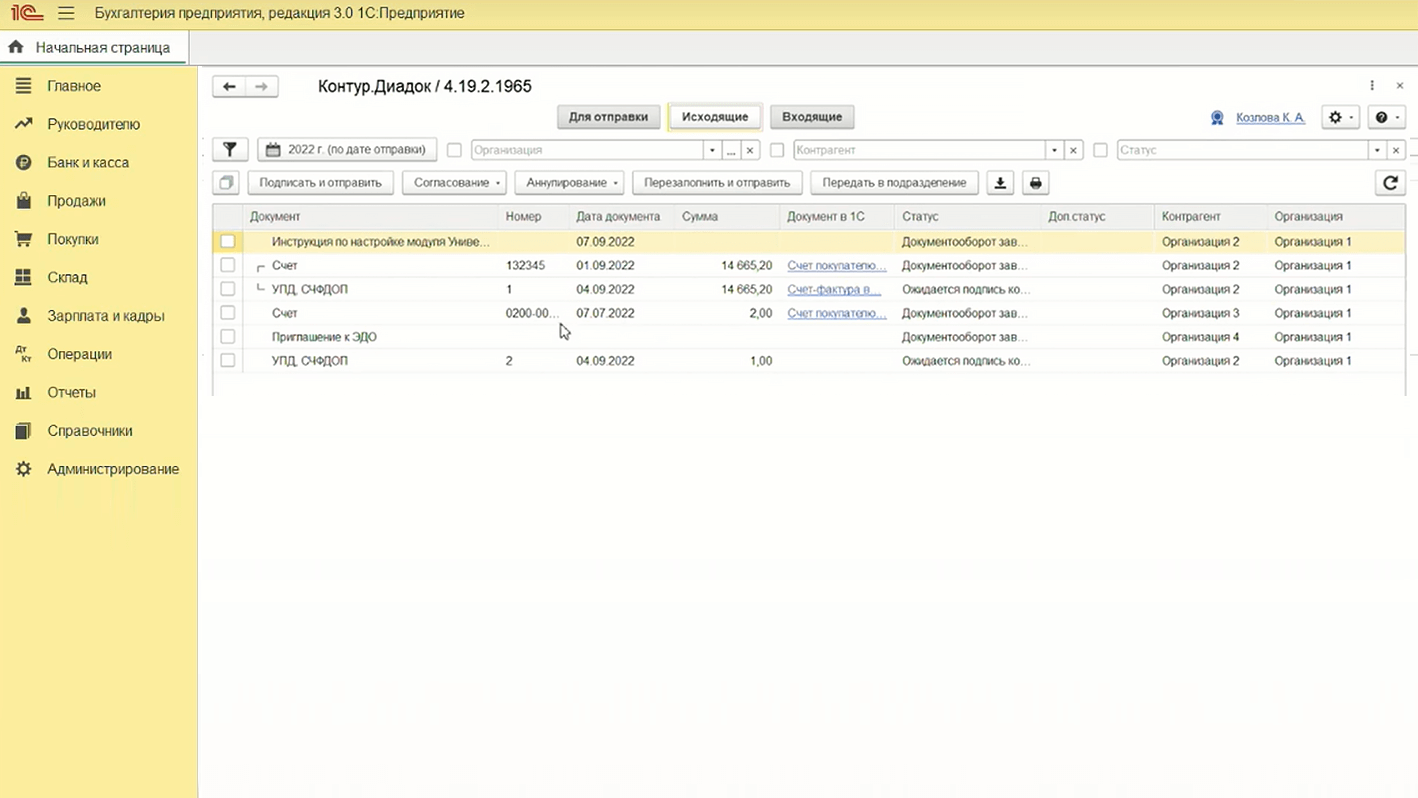The height and width of the screenshot is (798, 1418).
Task: Switch to the Входящие tab
Action: (811, 117)
